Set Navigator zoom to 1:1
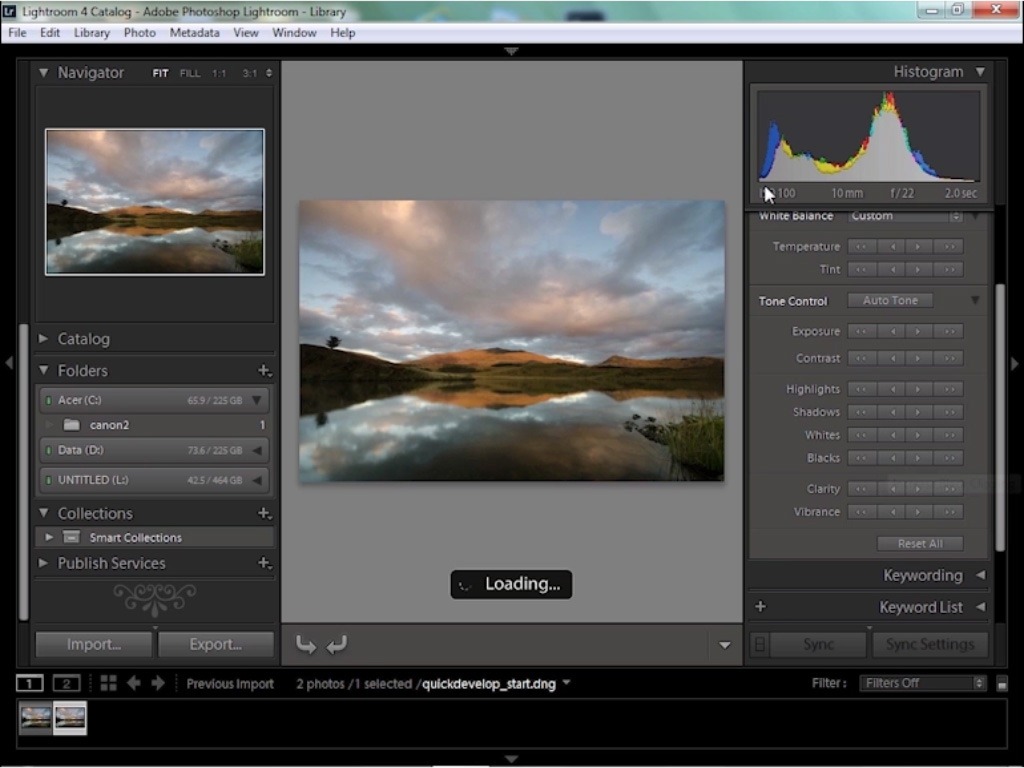This screenshot has width=1024, height=768. pos(219,73)
